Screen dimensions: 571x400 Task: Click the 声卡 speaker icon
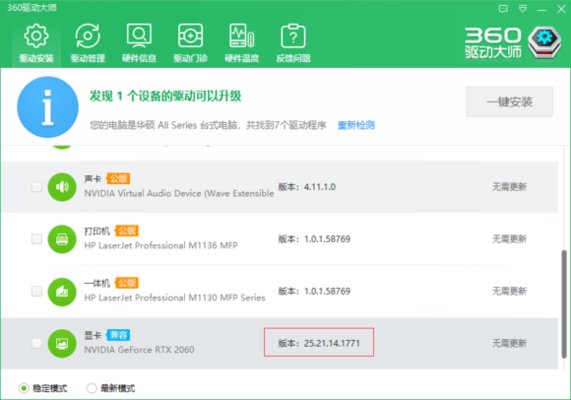(62, 187)
